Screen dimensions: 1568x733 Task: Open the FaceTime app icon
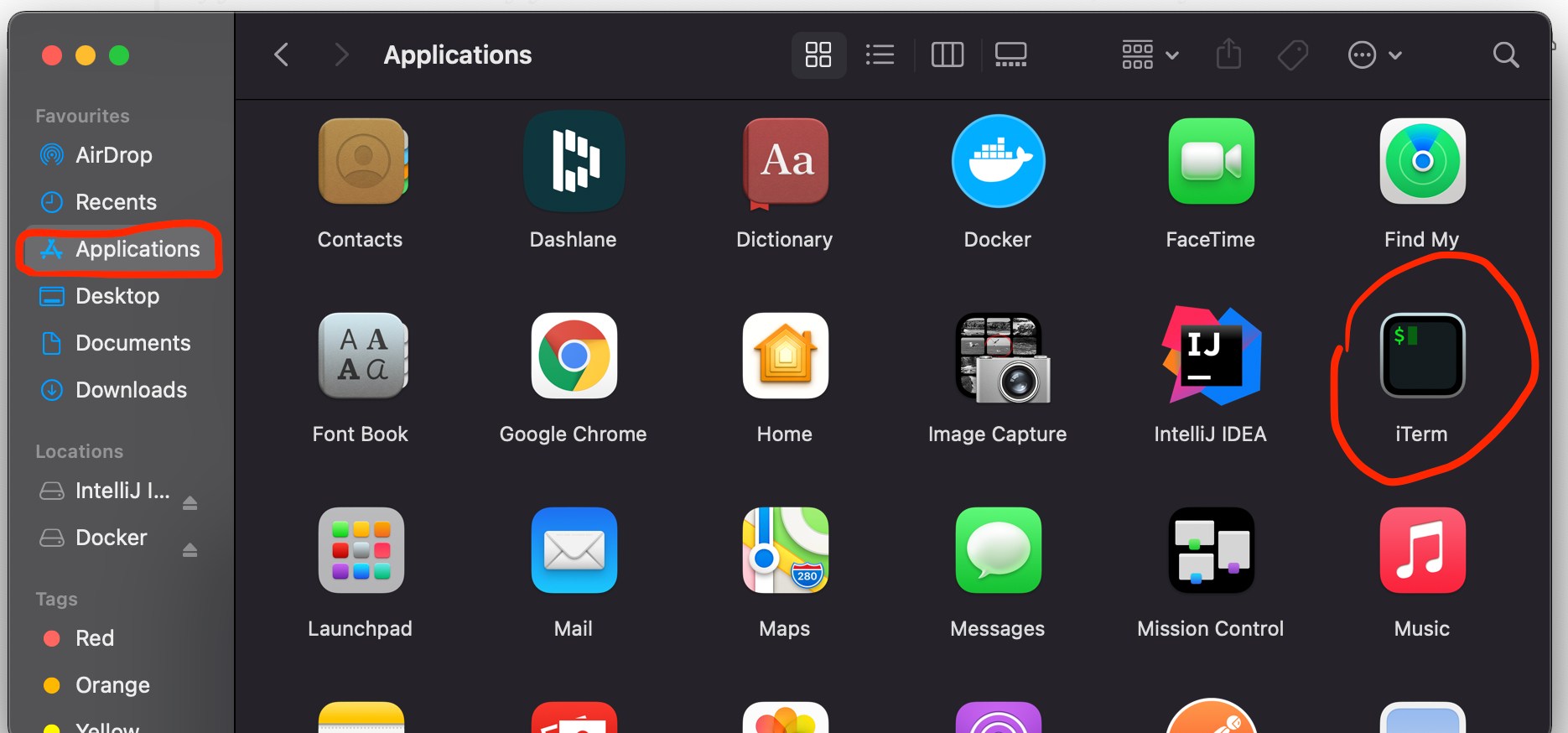(x=1211, y=161)
